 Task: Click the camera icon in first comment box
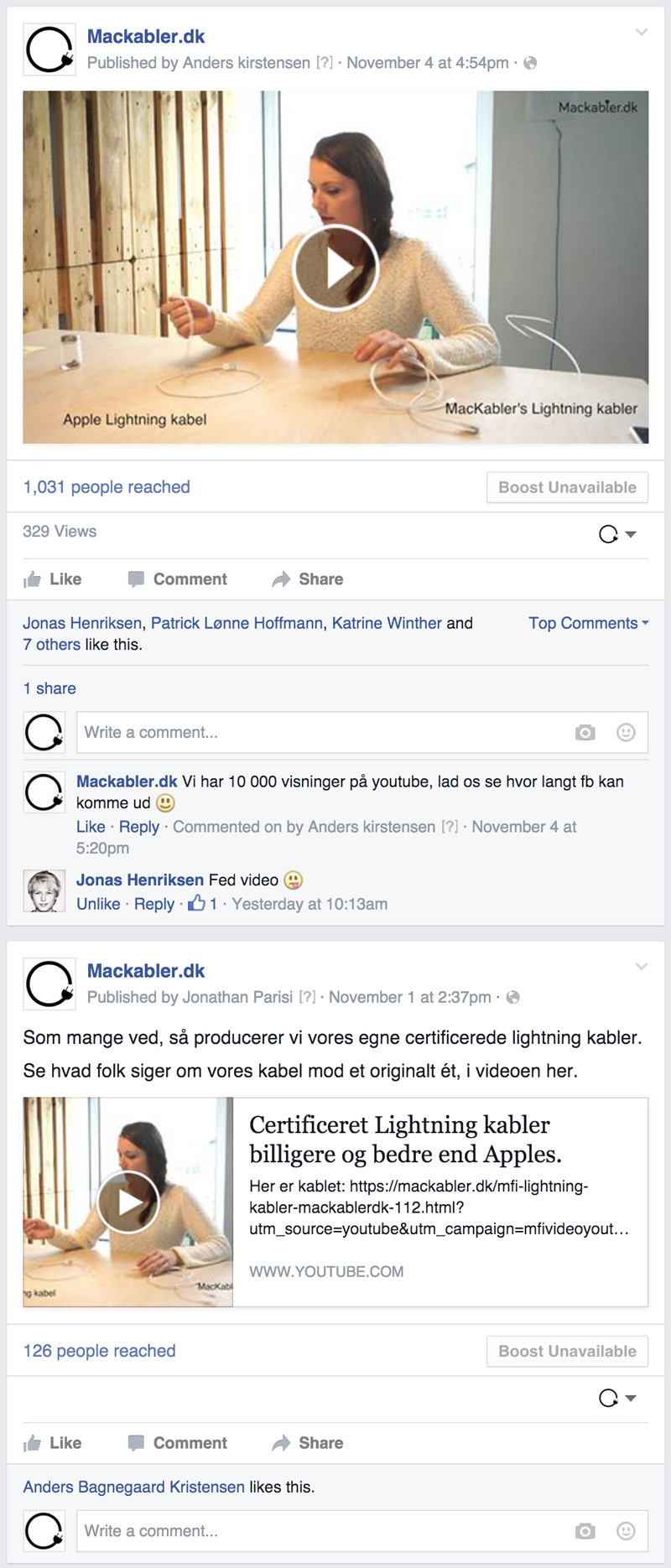[x=585, y=733]
